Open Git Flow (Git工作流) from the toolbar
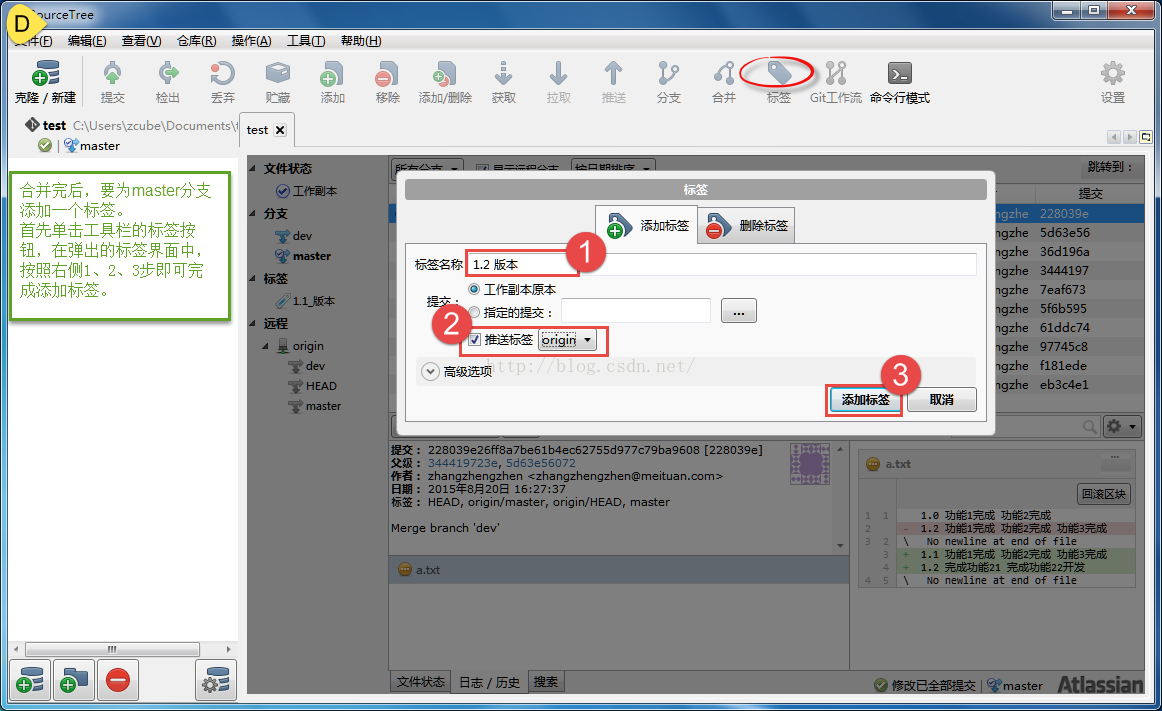Viewport: 1162px width, 711px height. click(836, 74)
